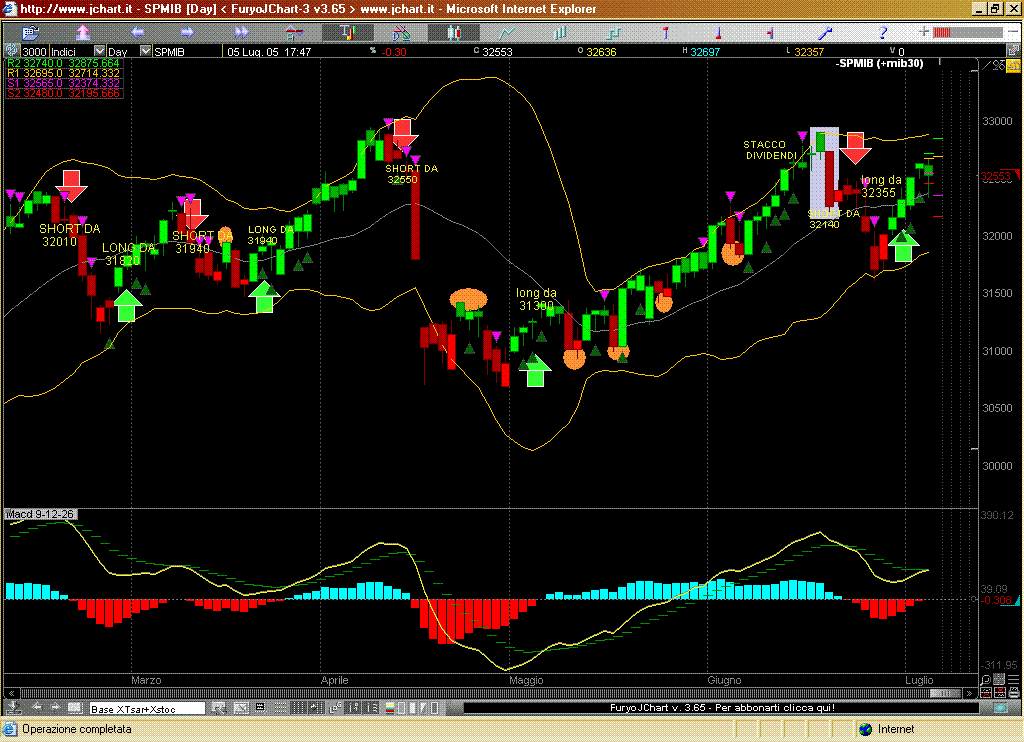Click the pink upload arrow icon

click(x=83, y=32)
